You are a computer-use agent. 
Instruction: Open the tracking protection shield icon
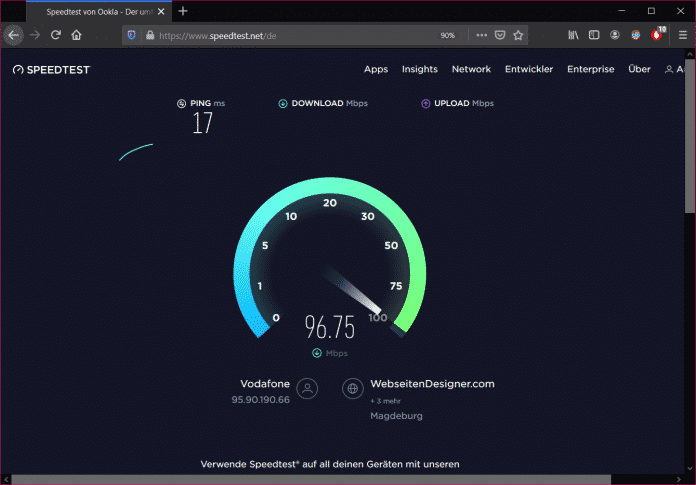(131, 35)
